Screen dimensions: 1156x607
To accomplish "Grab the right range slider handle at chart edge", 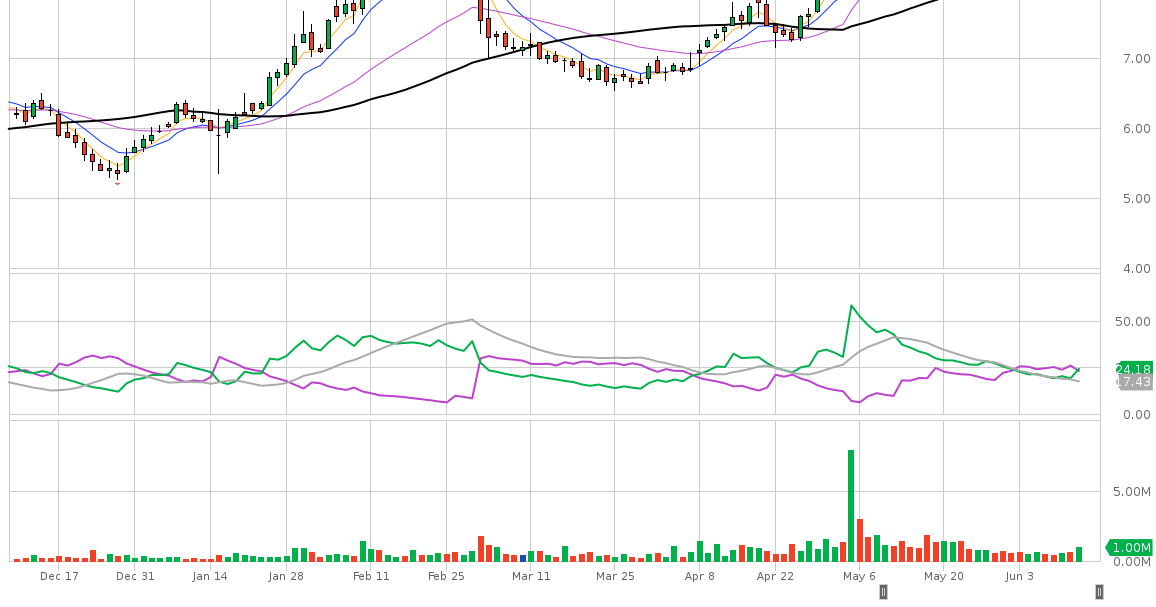I will tap(1099, 592).
